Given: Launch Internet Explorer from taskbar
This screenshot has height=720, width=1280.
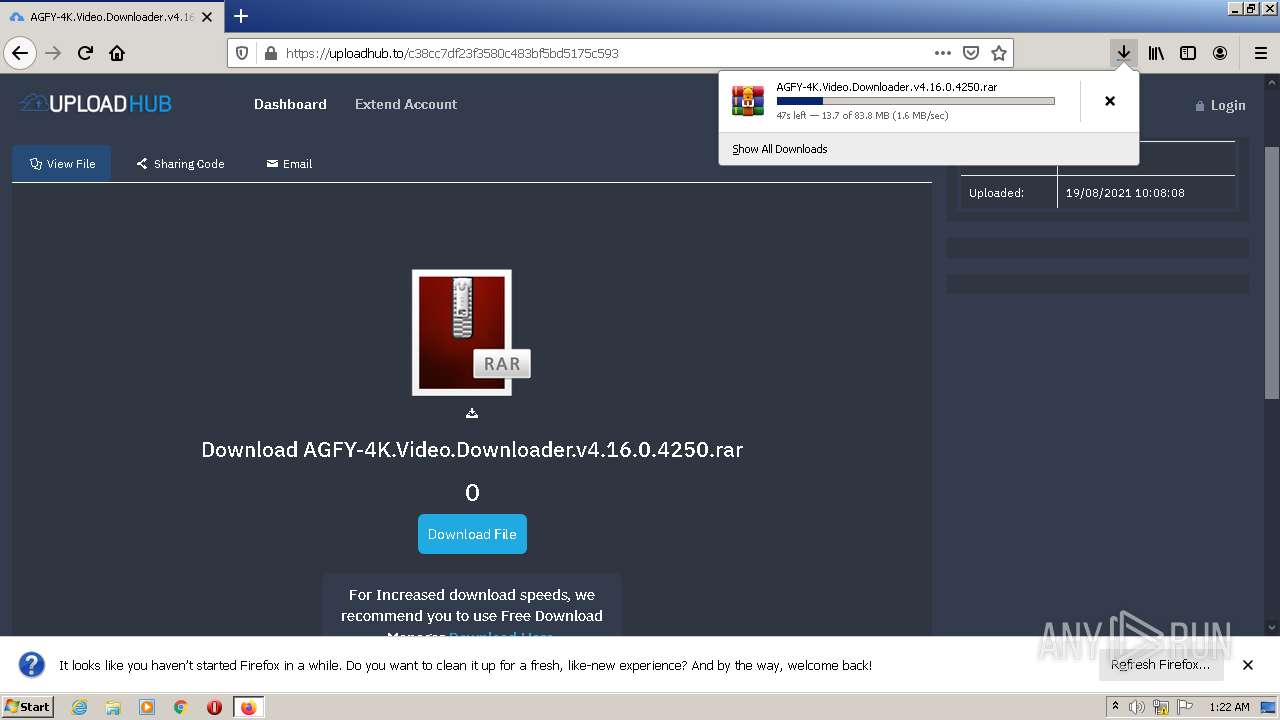Looking at the screenshot, I should 80,707.
